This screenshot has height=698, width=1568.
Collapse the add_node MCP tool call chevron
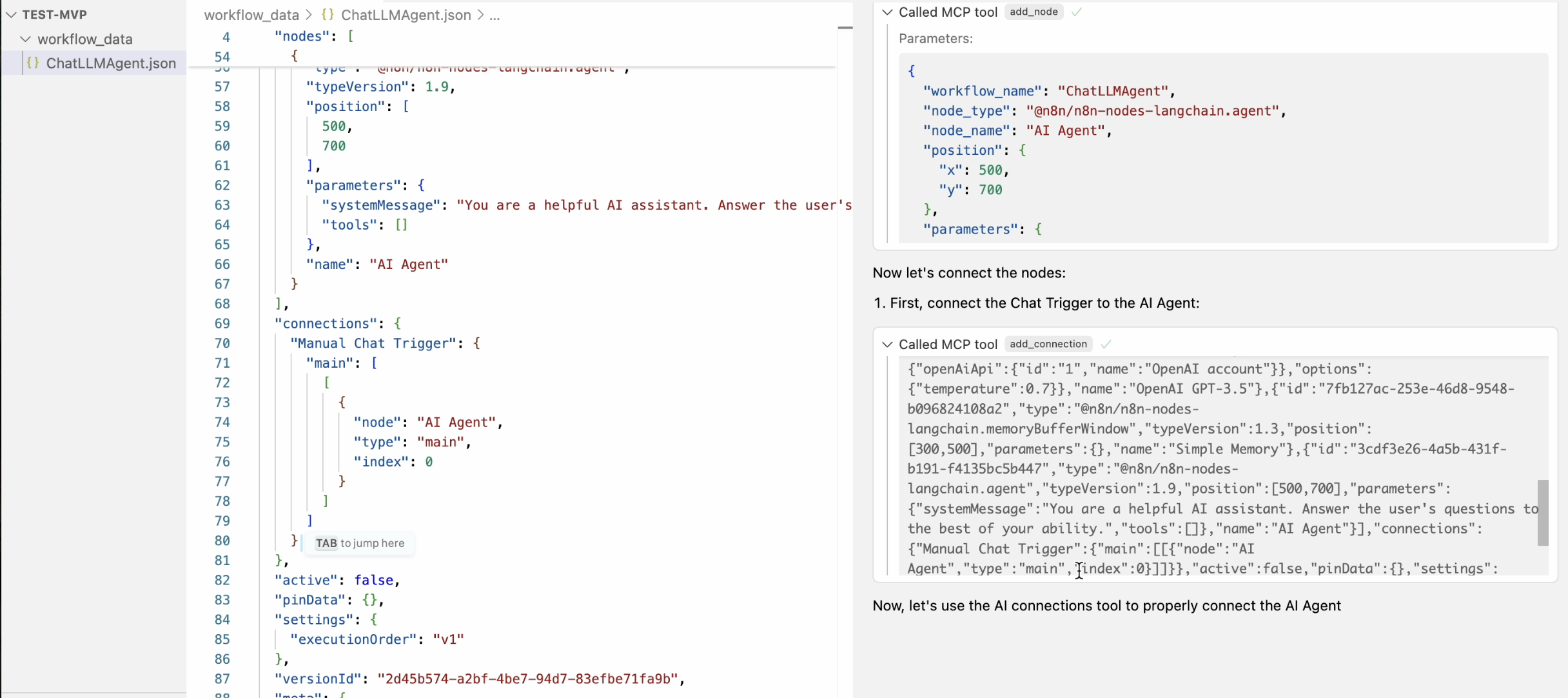[887, 12]
